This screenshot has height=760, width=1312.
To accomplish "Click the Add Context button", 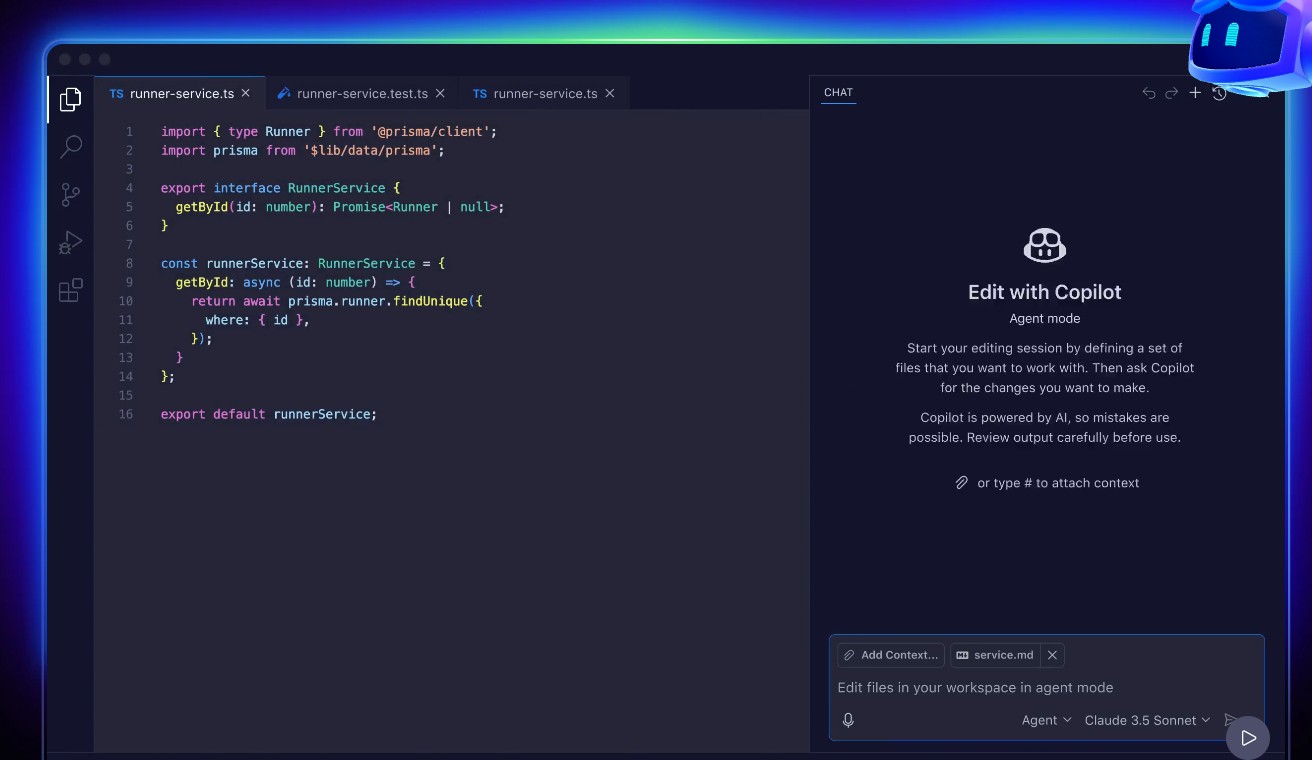I will (891, 655).
